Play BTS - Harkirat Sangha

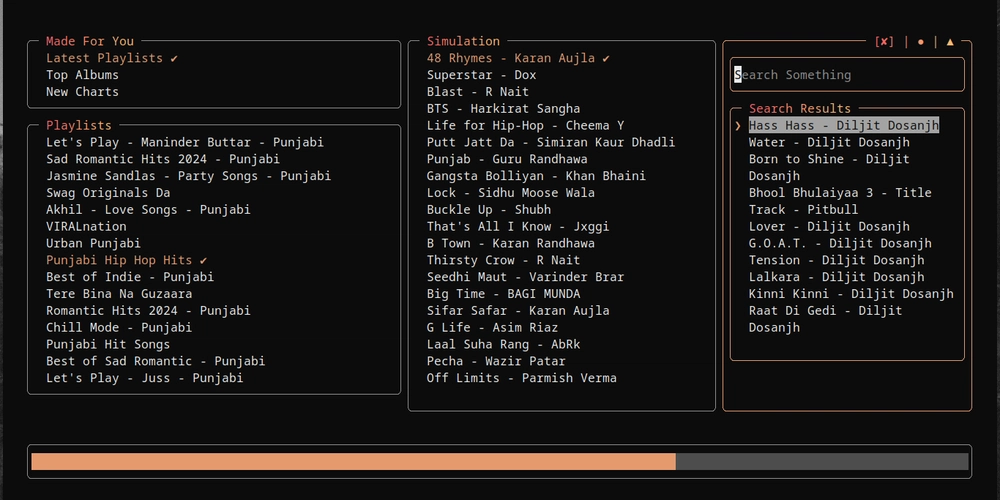503,108
